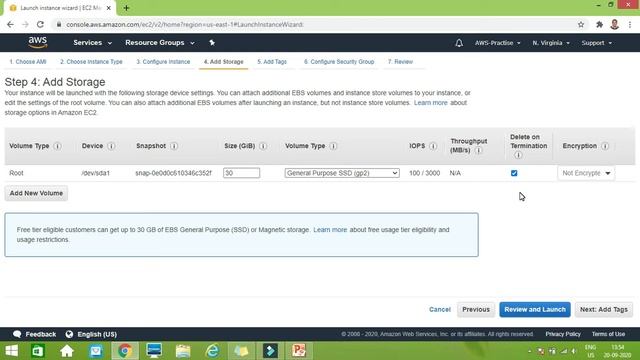Viewport: 640px width, 360px height.
Task: Open the pin shortcuts icon in navbar
Action: click(x=212, y=42)
